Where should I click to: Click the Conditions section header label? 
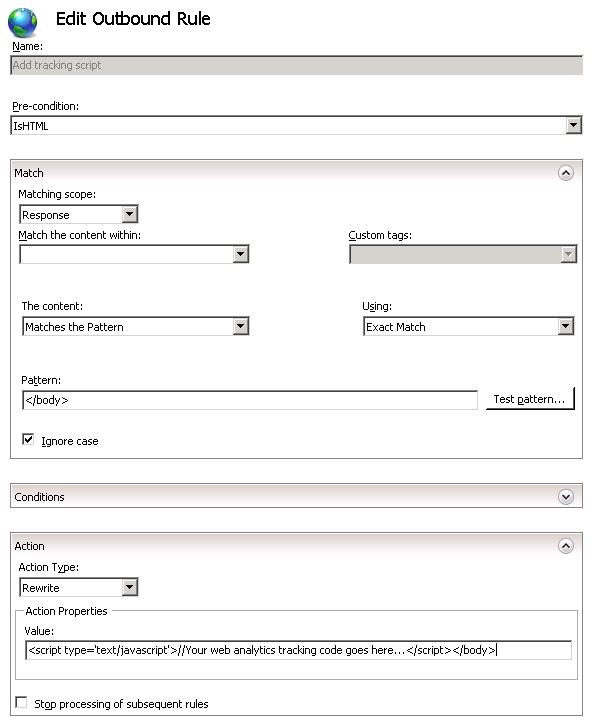pos(39,497)
